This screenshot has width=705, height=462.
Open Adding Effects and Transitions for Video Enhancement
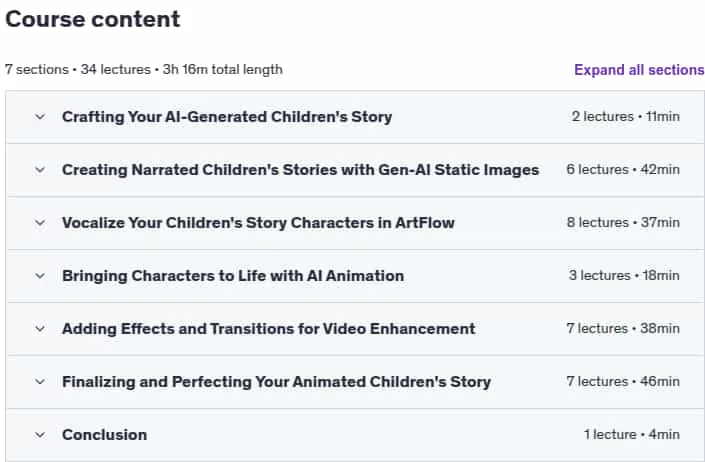[x=268, y=329]
